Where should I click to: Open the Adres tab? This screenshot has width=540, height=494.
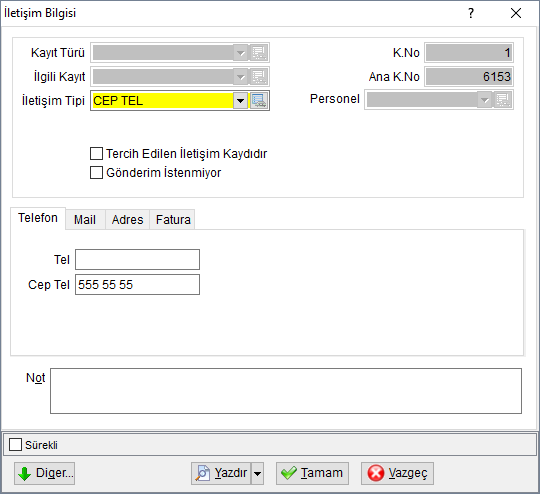pyautogui.click(x=127, y=219)
